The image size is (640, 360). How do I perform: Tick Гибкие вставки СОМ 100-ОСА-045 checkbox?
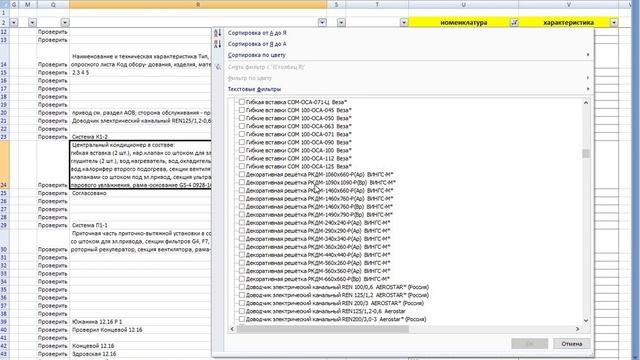pos(242,110)
